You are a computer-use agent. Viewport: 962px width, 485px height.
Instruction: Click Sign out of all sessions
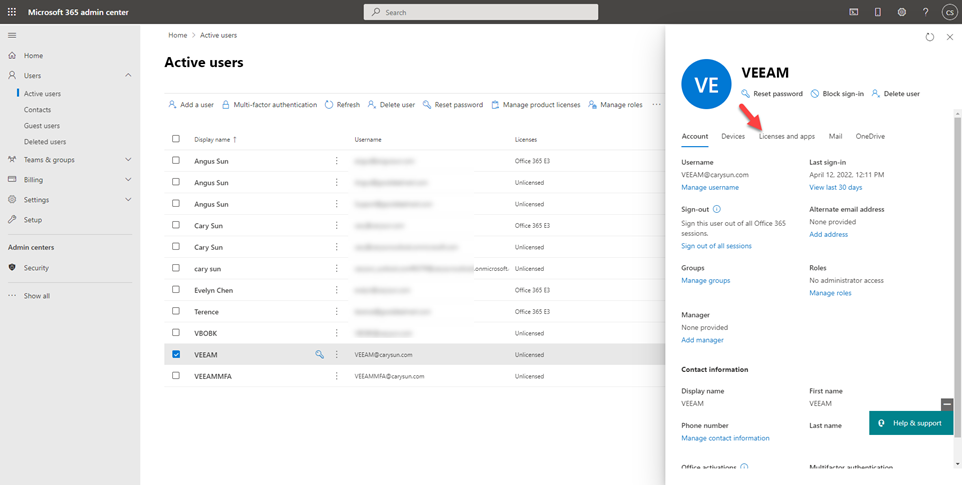point(717,246)
